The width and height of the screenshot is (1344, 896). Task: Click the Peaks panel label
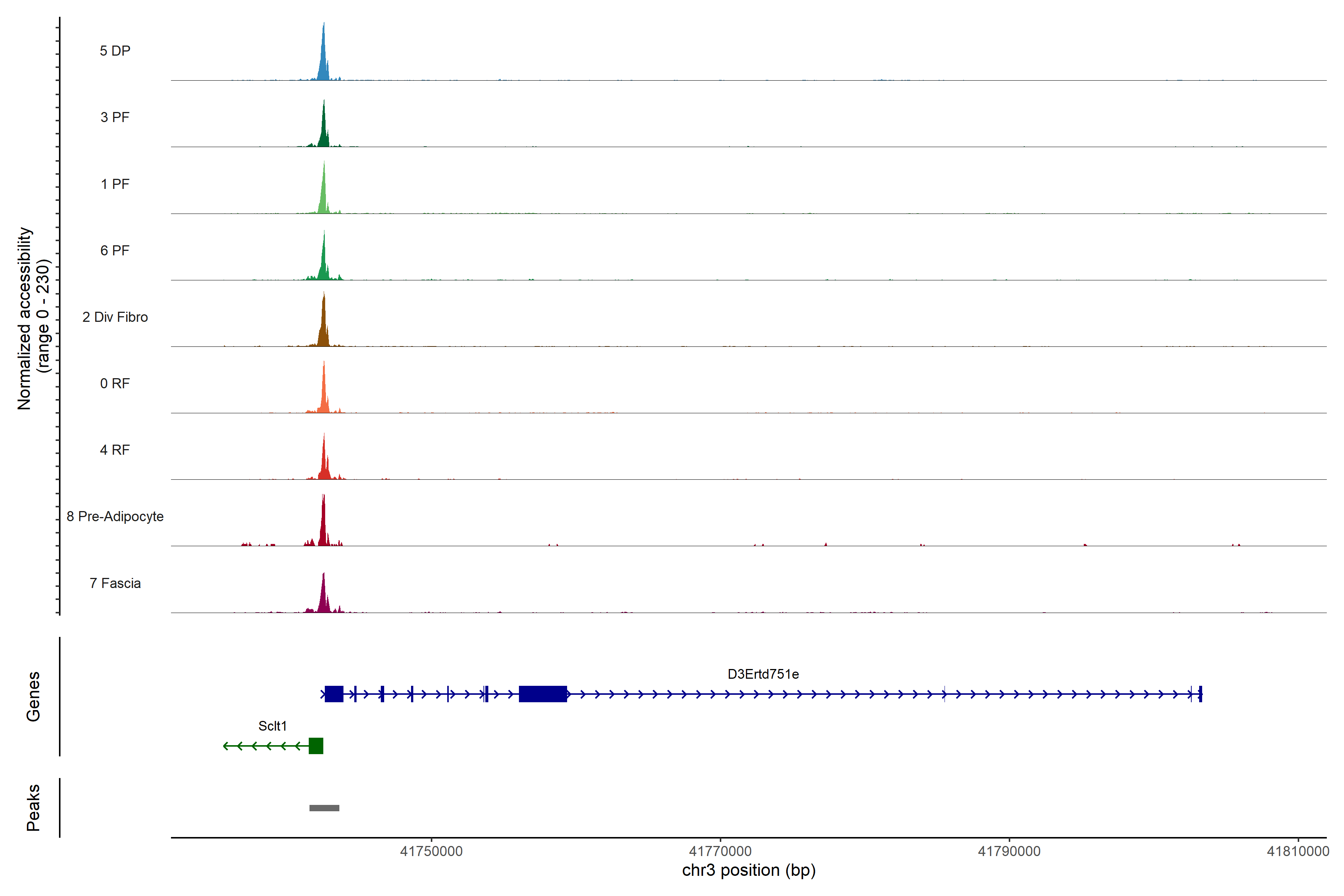(x=33, y=808)
